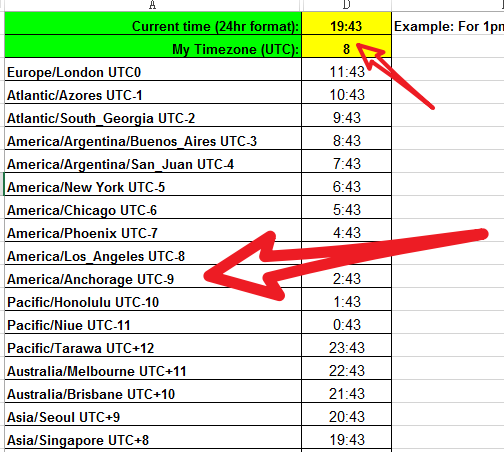Select the green Current time label cell
Viewport: 504px width, 452px height.
pos(153,23)
